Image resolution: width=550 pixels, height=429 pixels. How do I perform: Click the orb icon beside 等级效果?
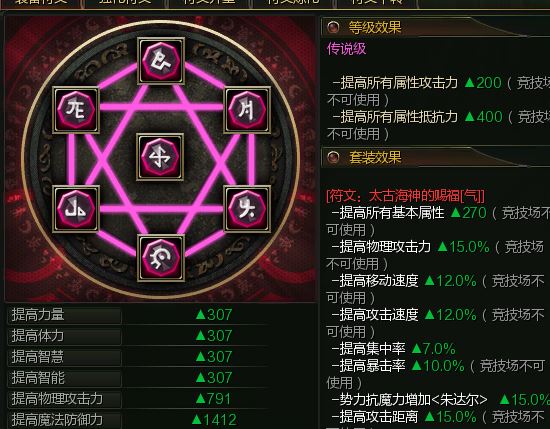(333, 27)
